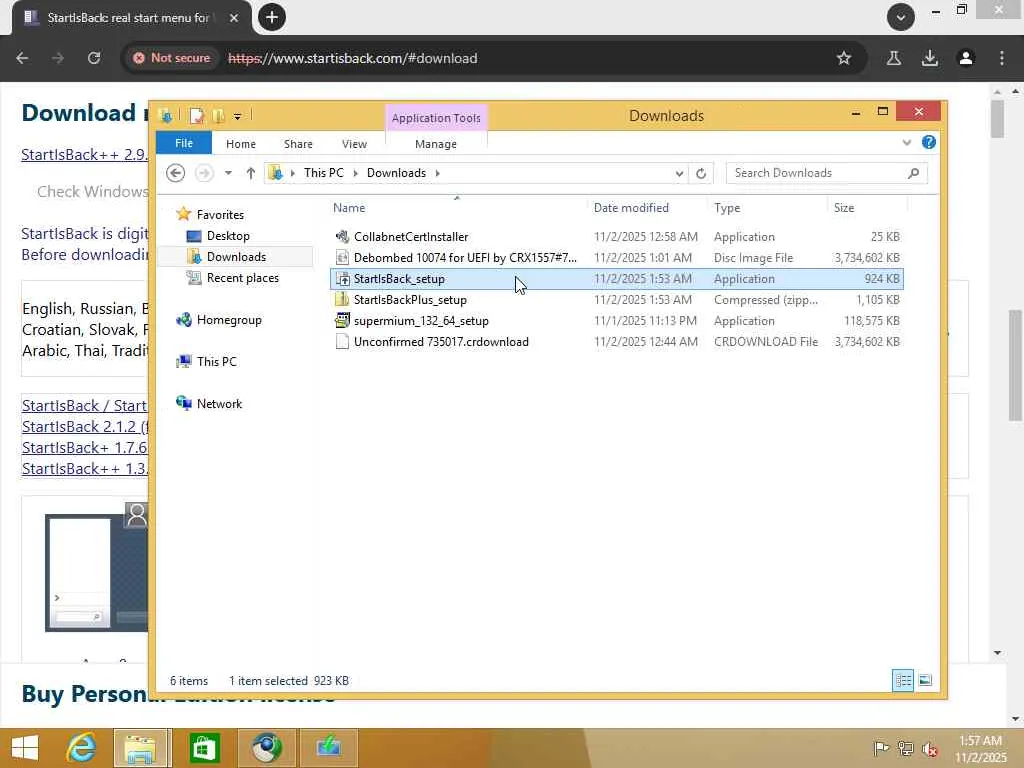The image size is (1024, 768).
Task: Select Recent places in navigation pane
Action: 242,278
